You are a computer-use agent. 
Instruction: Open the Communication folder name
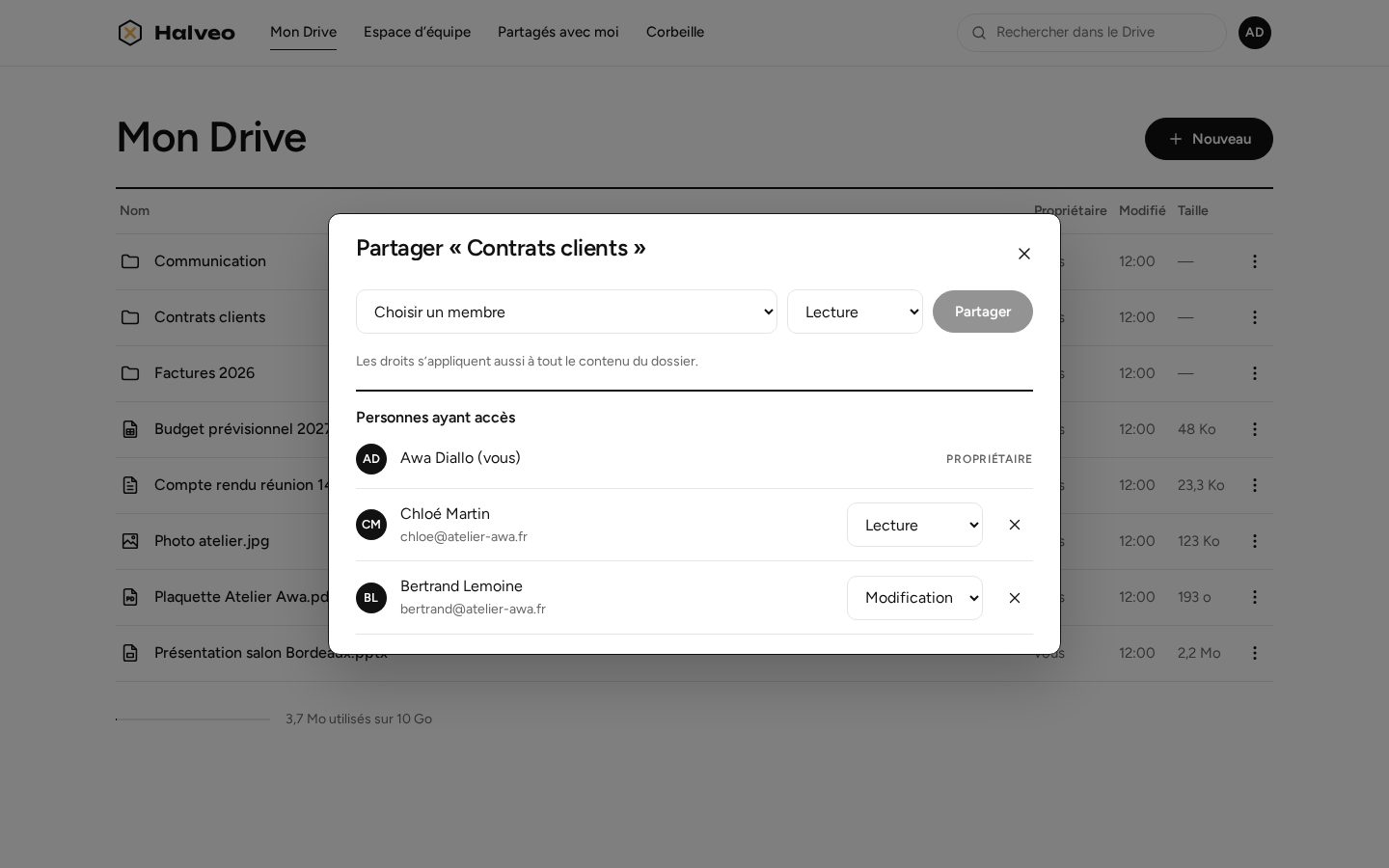coord(210,261)
